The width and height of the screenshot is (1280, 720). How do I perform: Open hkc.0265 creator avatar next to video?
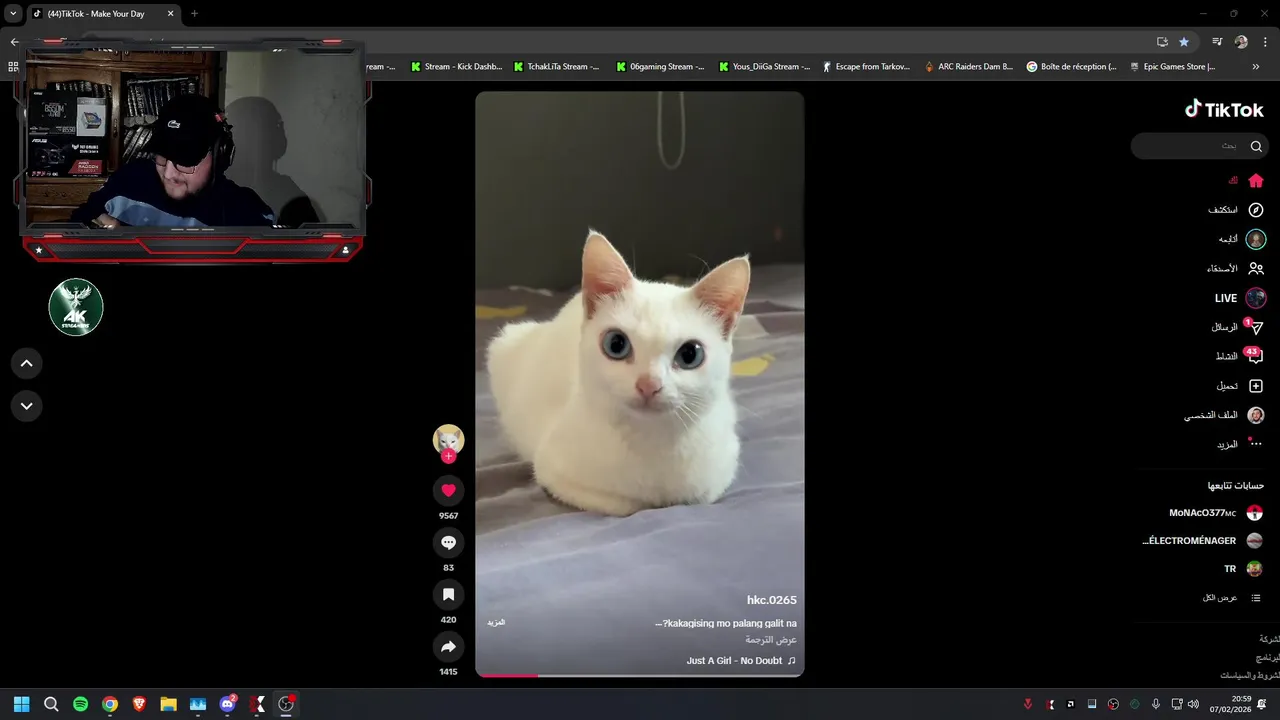tap(448, 439)
